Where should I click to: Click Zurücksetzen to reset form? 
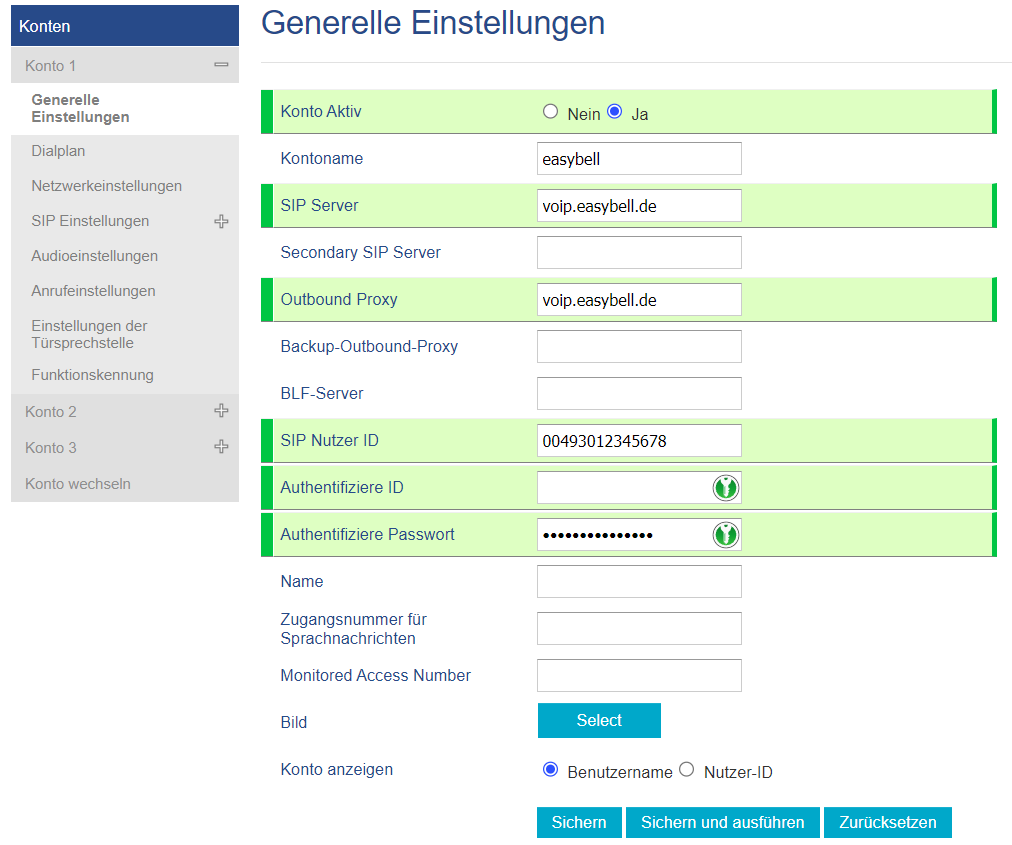[887, 822]
